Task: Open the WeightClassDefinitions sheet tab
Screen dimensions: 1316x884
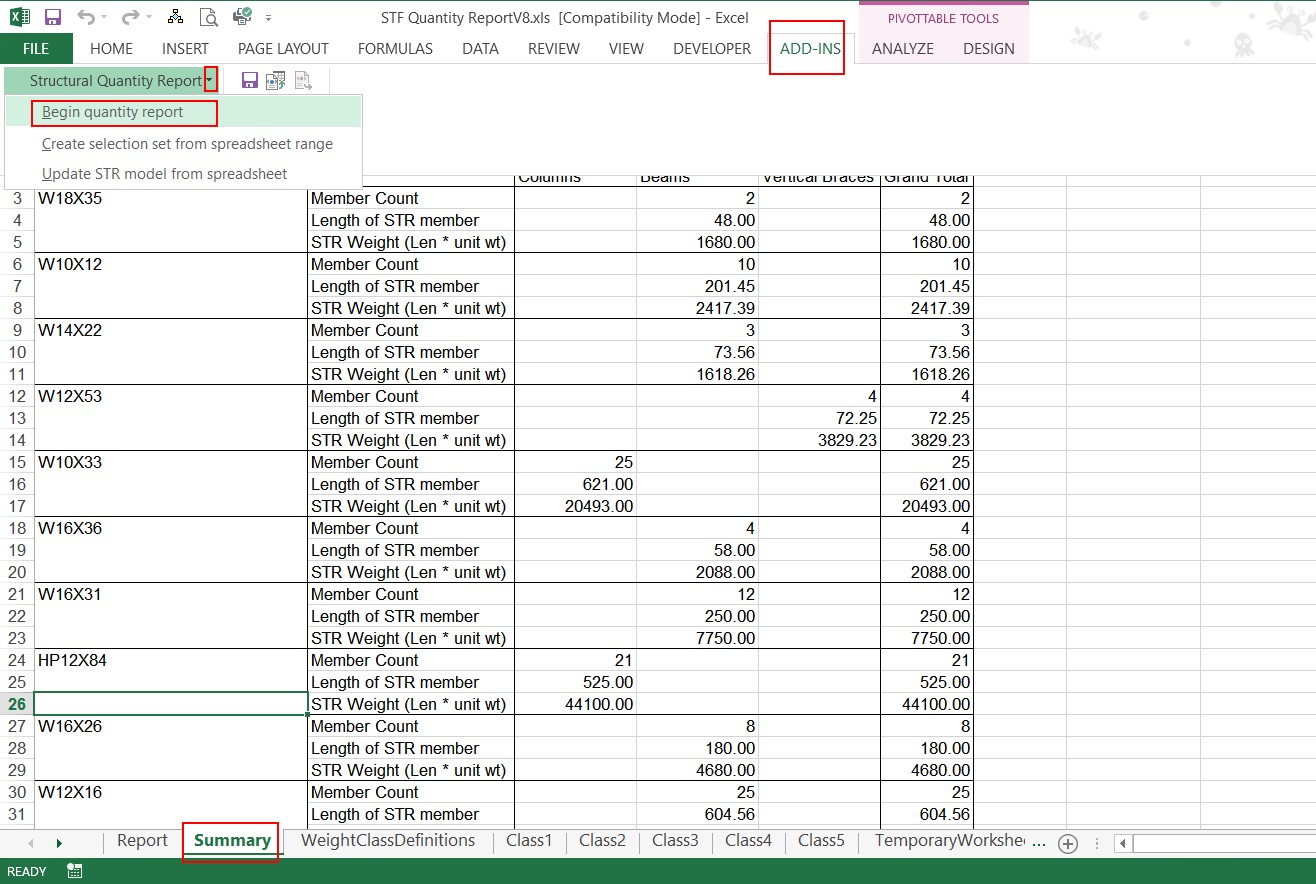Action: click(388, 841)
